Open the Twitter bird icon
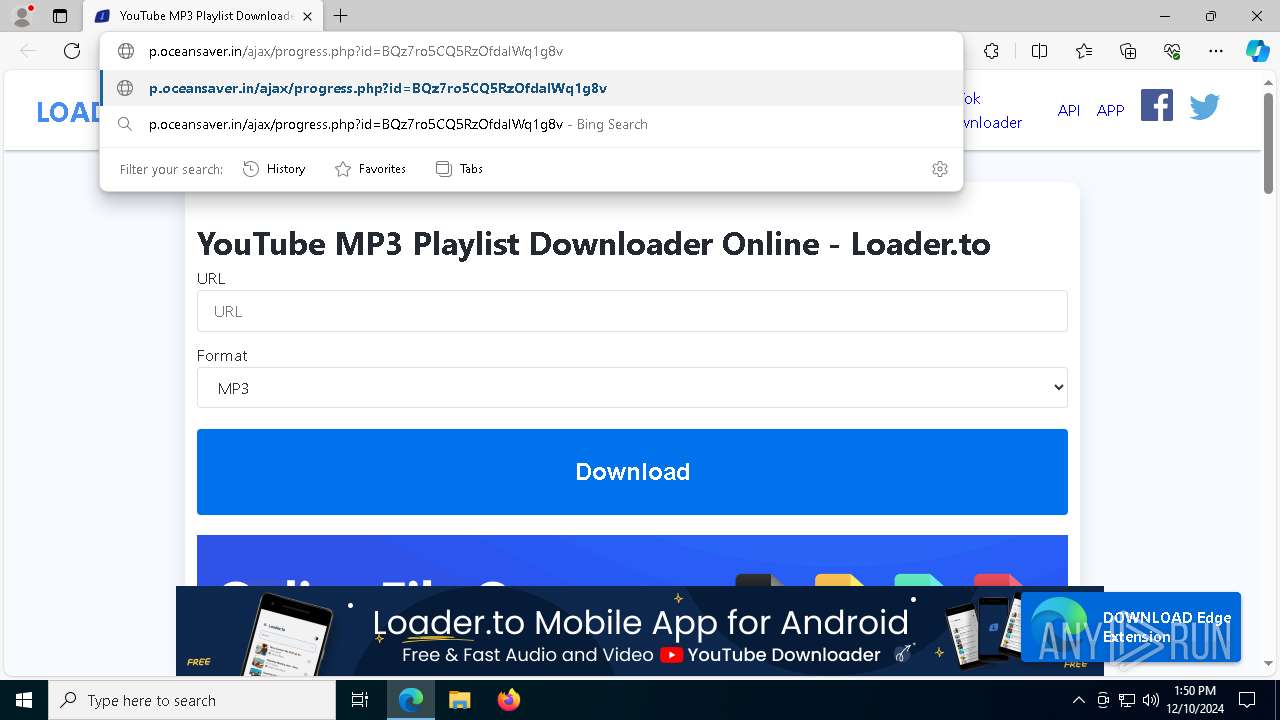 tap(1204, 106)
